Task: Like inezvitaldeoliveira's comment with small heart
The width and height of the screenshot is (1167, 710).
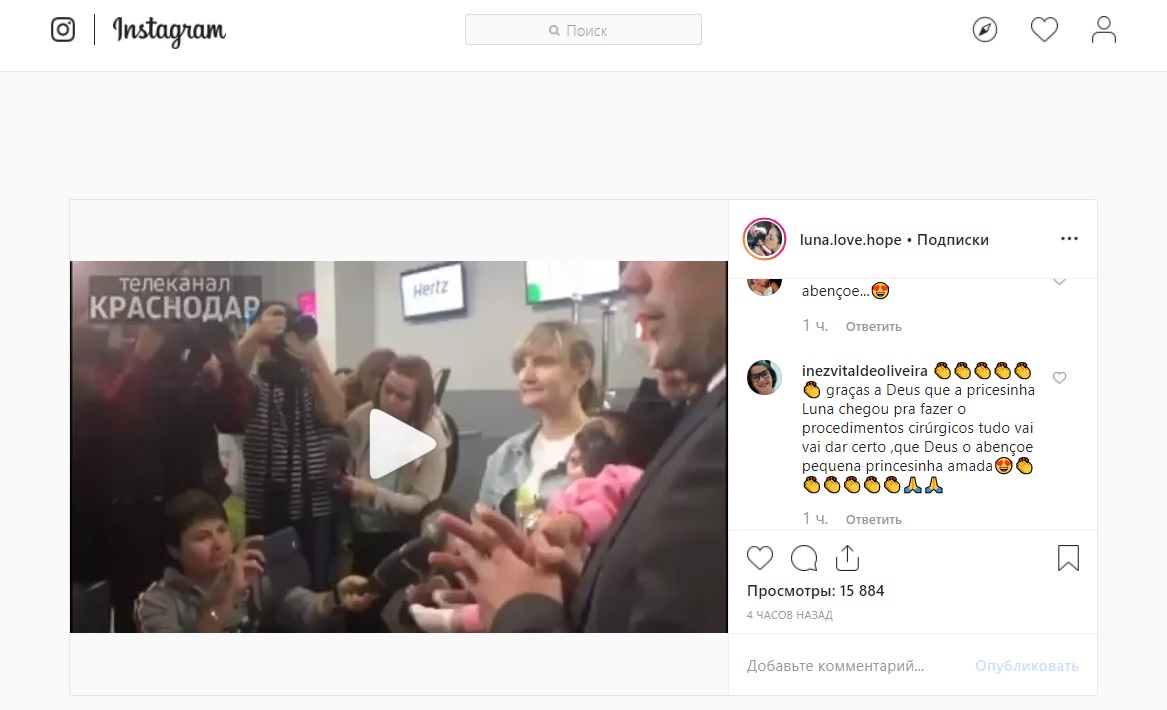Action: (x=1059, y=378)
